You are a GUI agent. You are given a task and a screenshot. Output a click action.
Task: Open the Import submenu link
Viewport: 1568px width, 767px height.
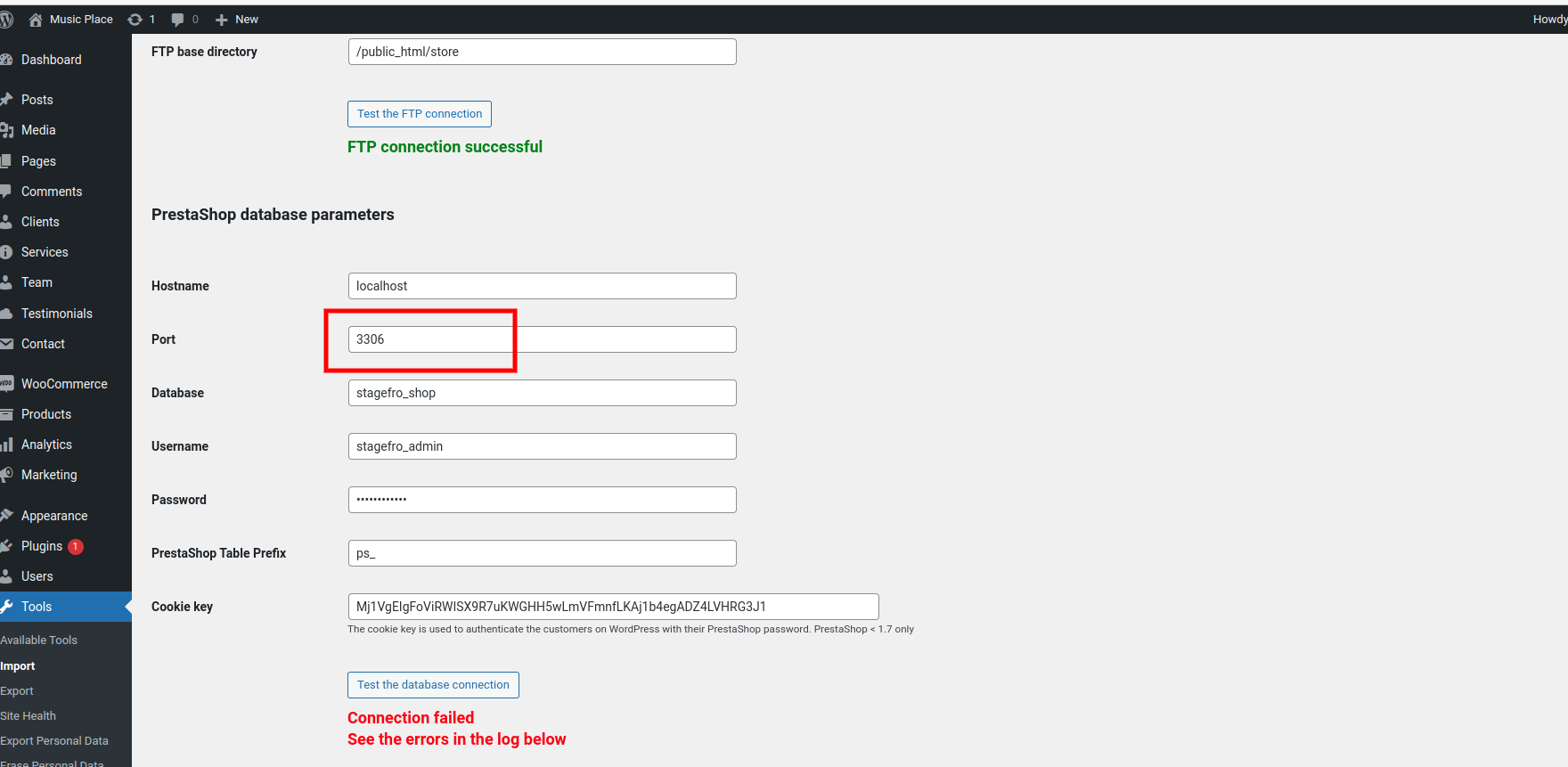(18, 666)
